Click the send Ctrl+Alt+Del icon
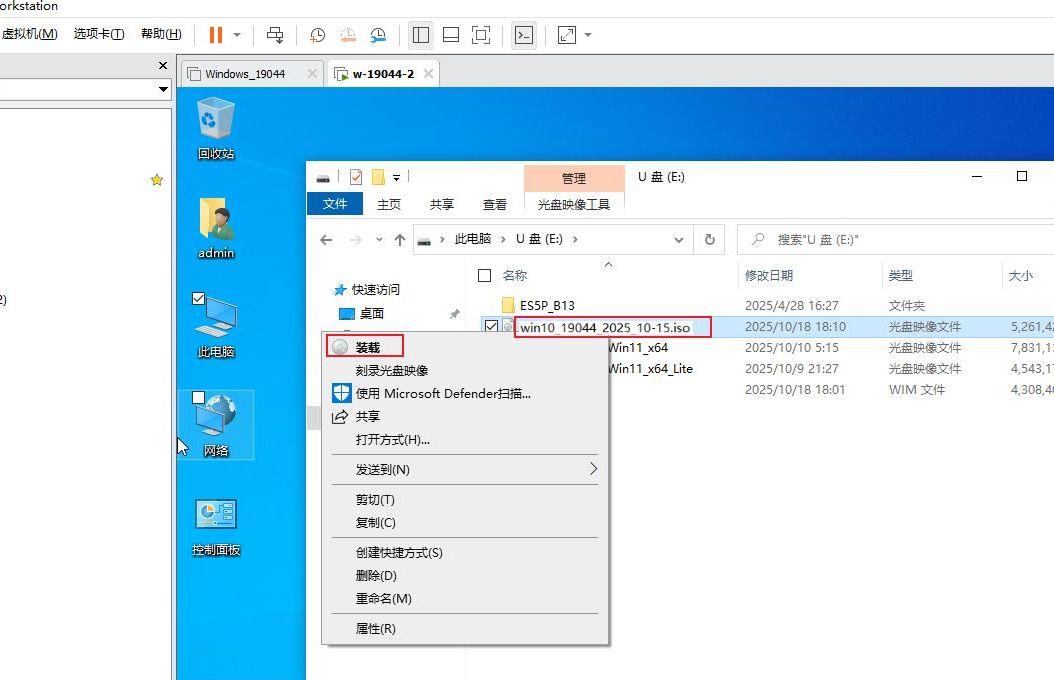The image size is (1054, 680). (274, 35)
